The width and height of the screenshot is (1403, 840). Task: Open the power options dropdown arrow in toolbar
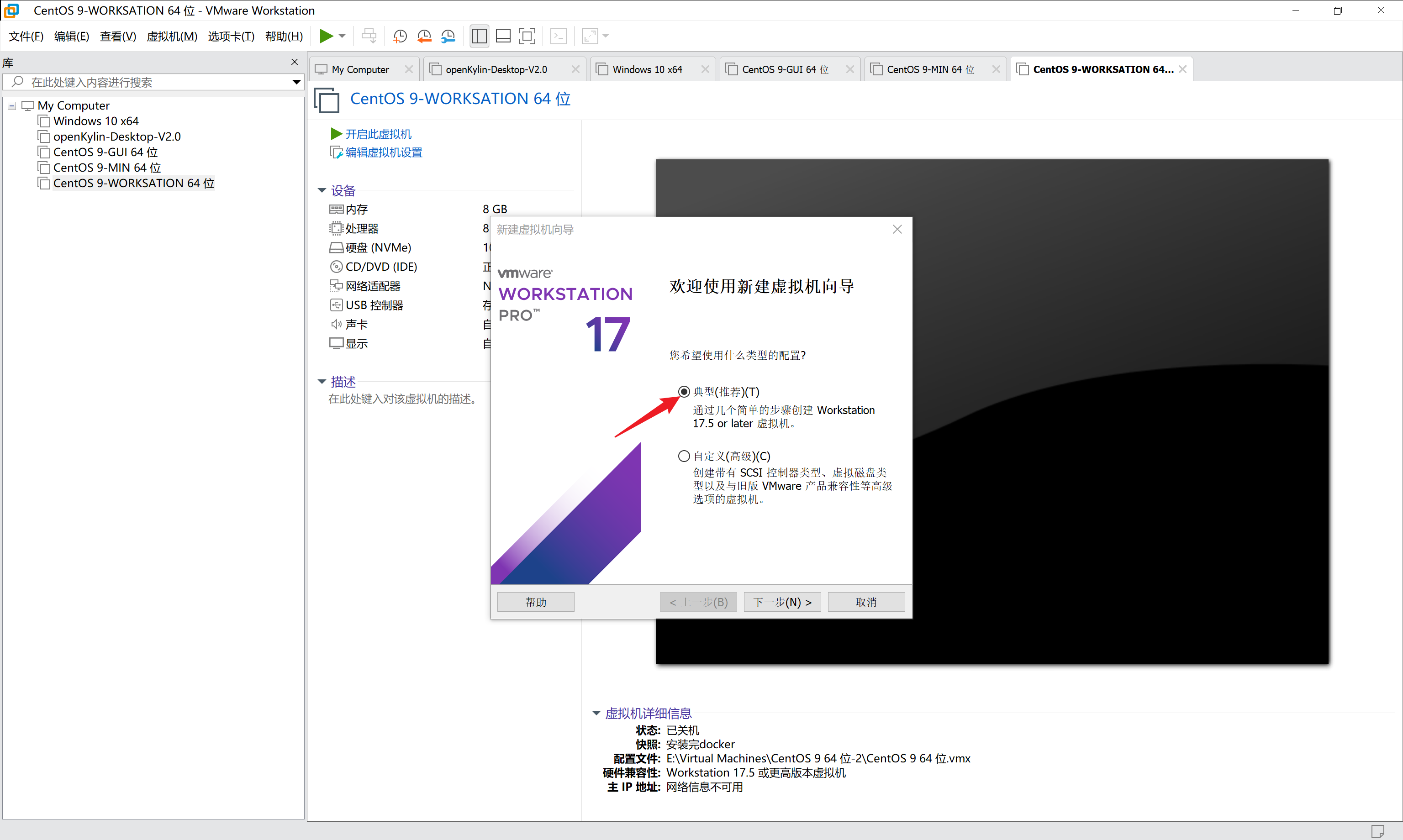pos(342,36)
